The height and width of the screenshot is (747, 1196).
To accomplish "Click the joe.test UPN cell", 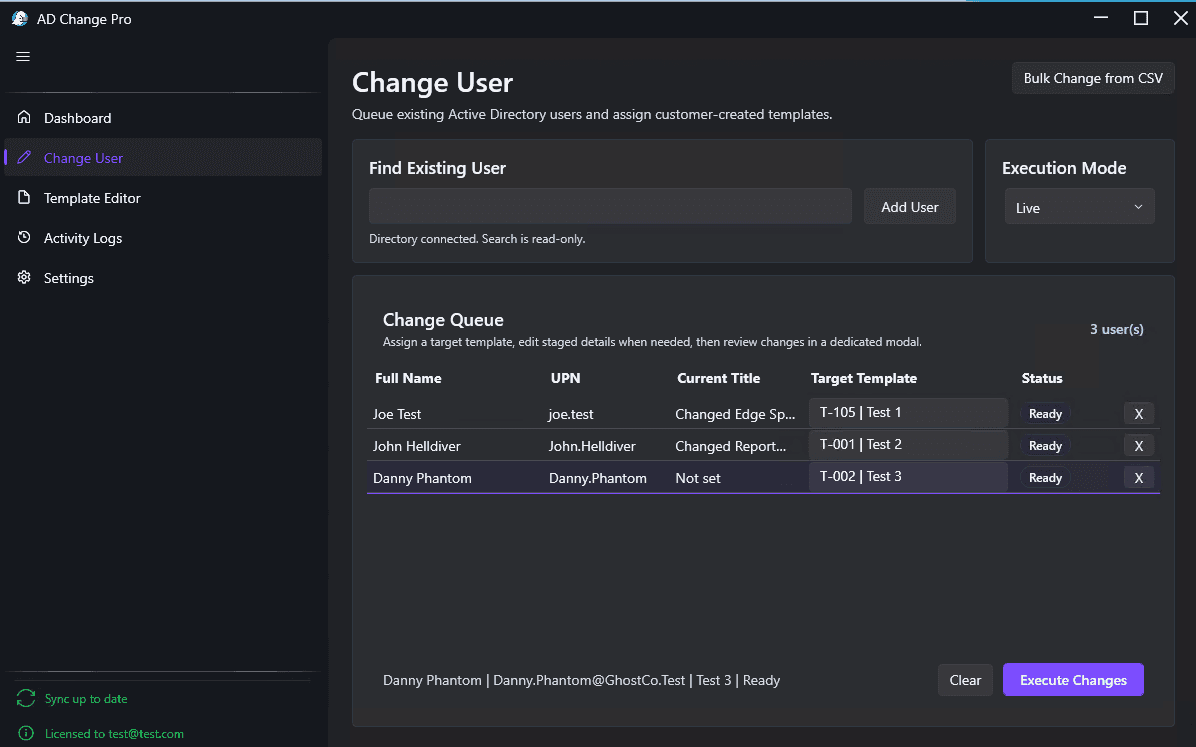I will tap(571, 414).
